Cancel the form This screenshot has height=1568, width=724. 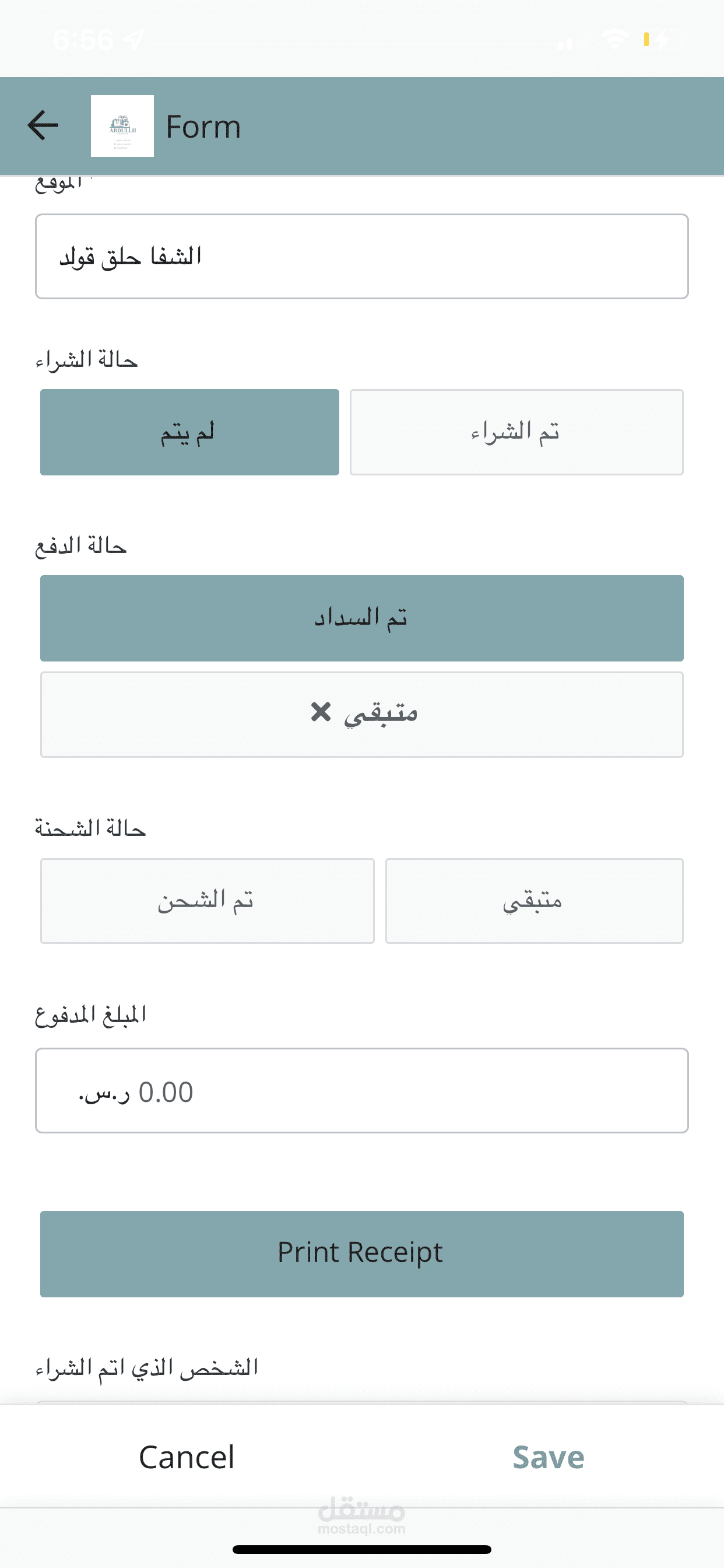186,1457
